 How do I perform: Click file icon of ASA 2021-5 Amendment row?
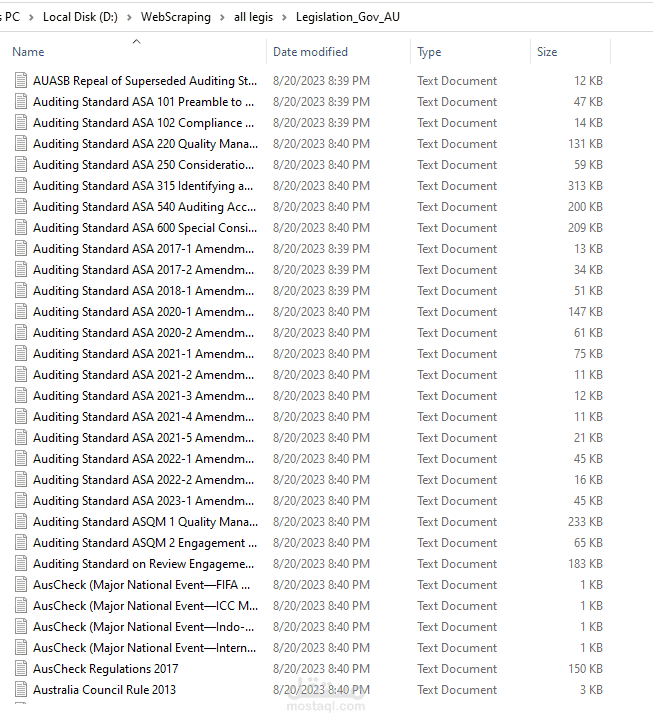21,438
